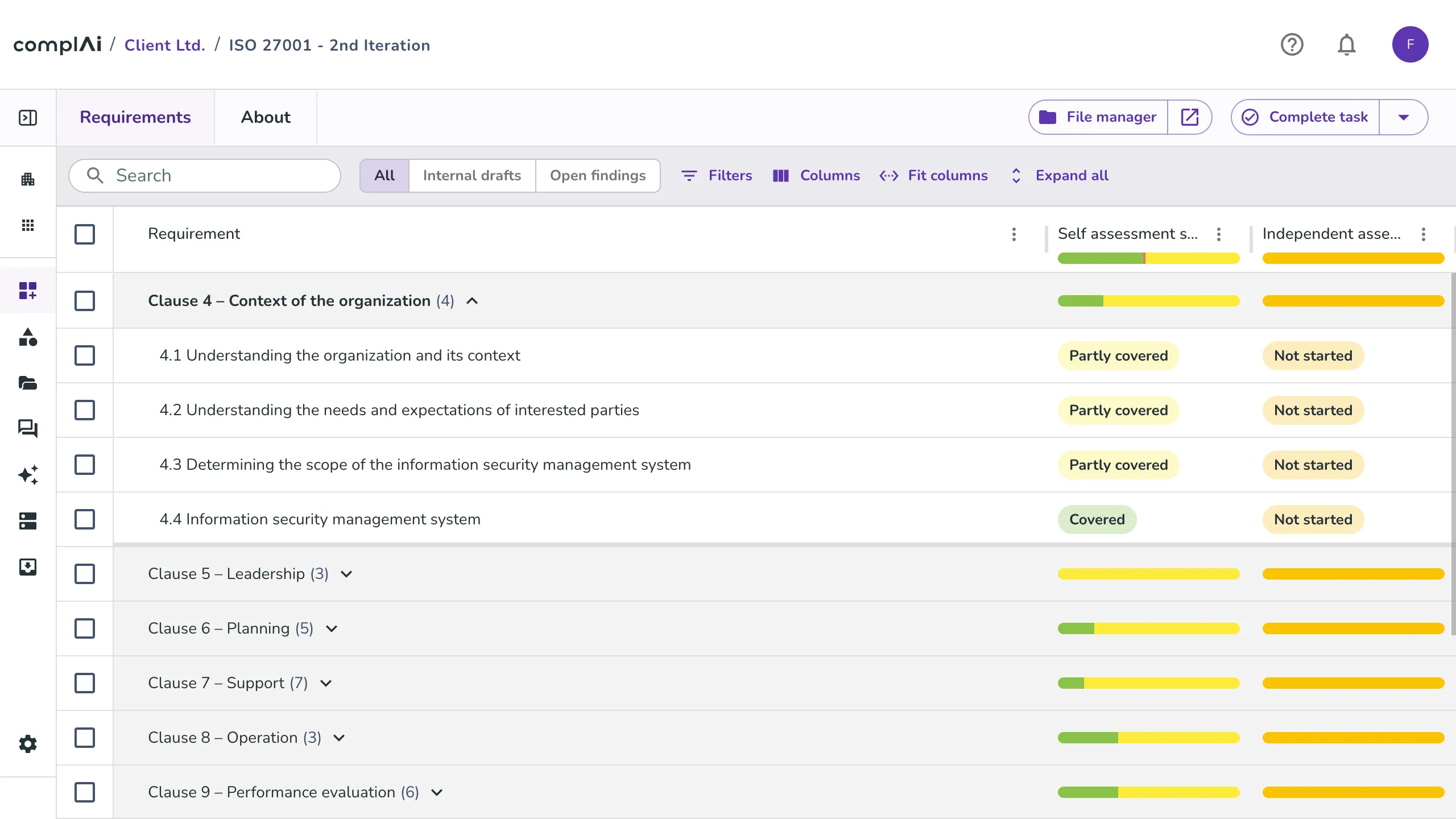Open the shapes icon in sidebar

click(28, 337)
